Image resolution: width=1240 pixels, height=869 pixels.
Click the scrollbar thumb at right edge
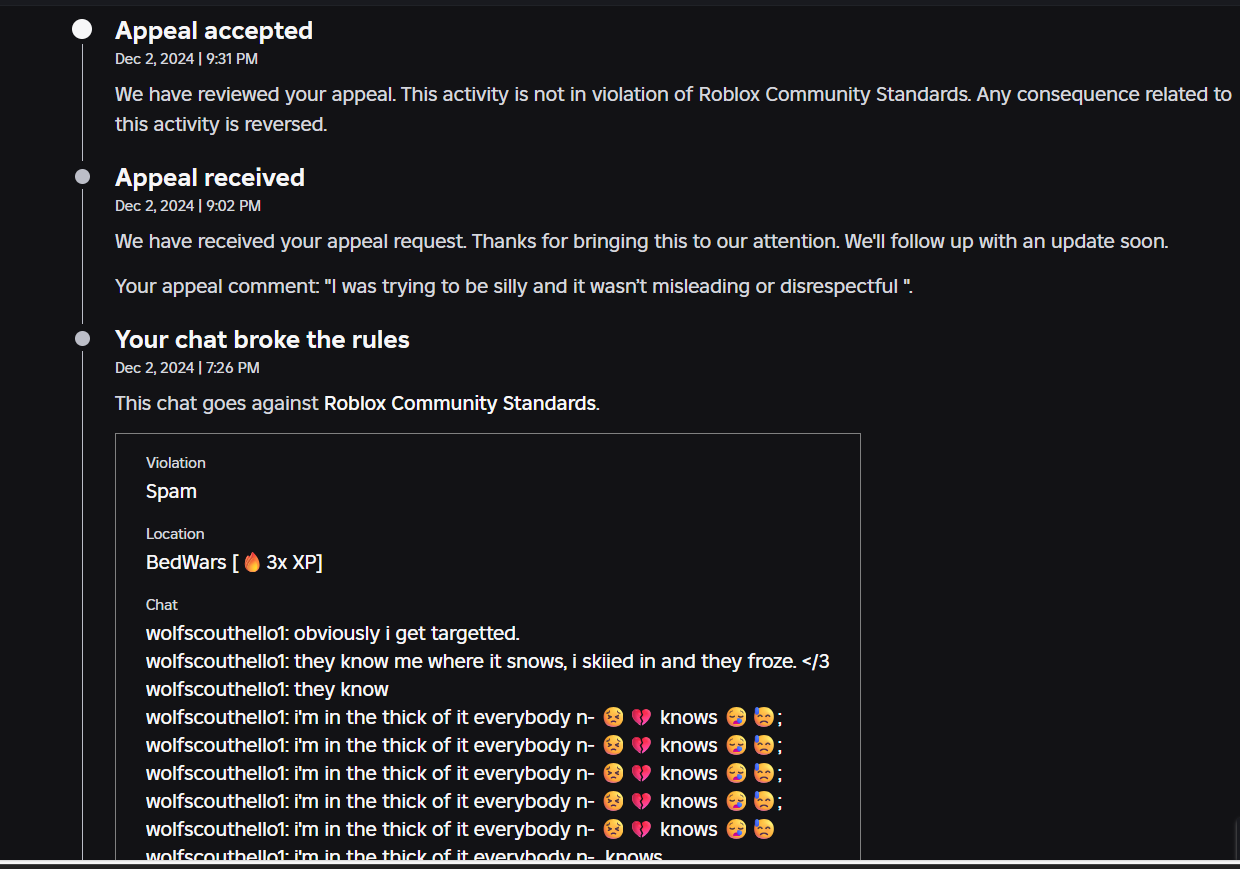[1235, 838]
